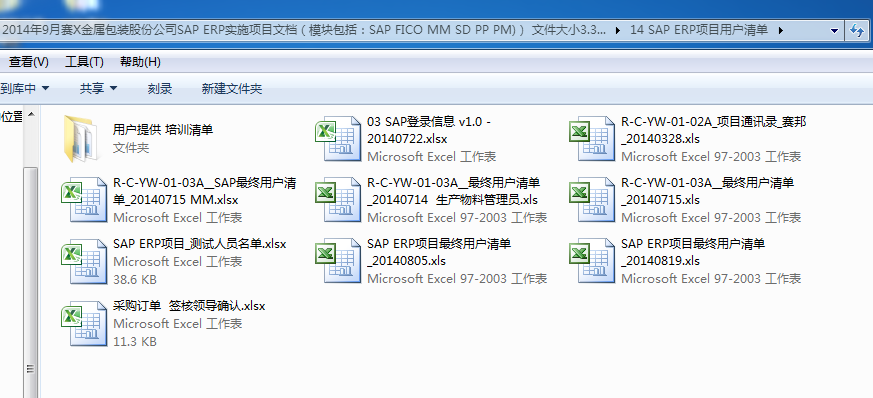
Task: Click the 38.6 KB file size text
Action: click(135, 279)
